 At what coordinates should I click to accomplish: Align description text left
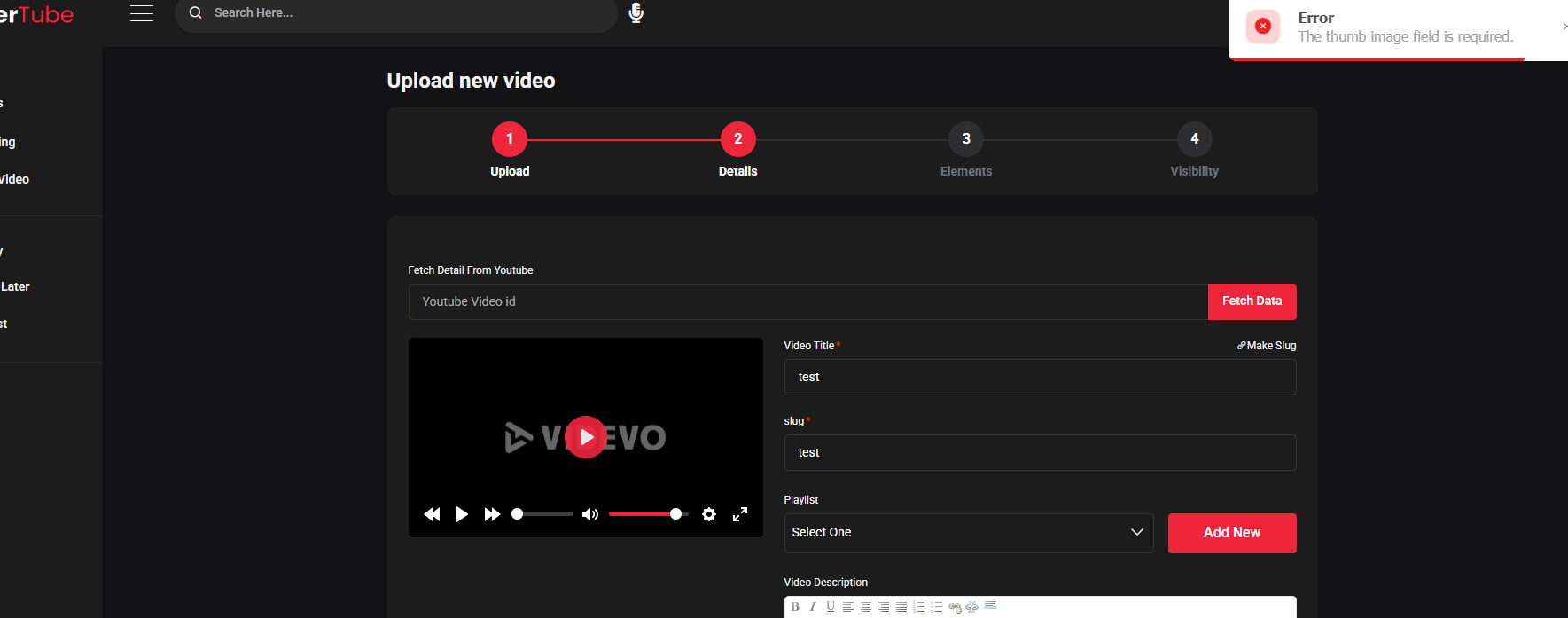pos(848,606)
